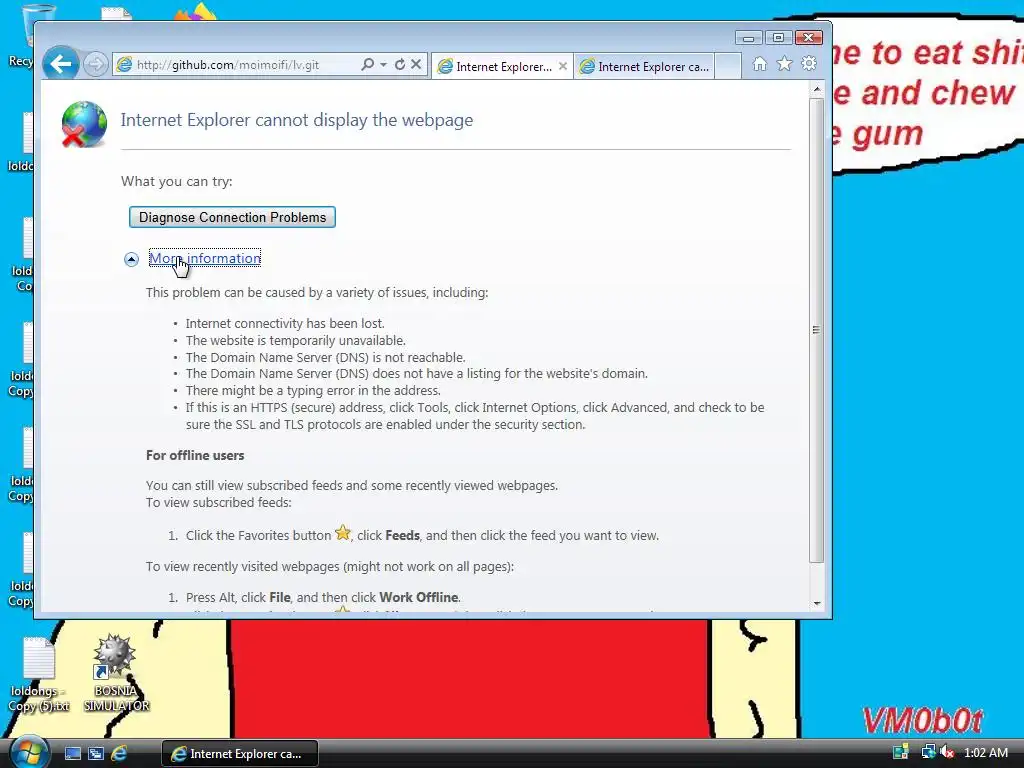Select the loldongs - Copy (5).txt file

pyautogui.click(x=39, y=674)
